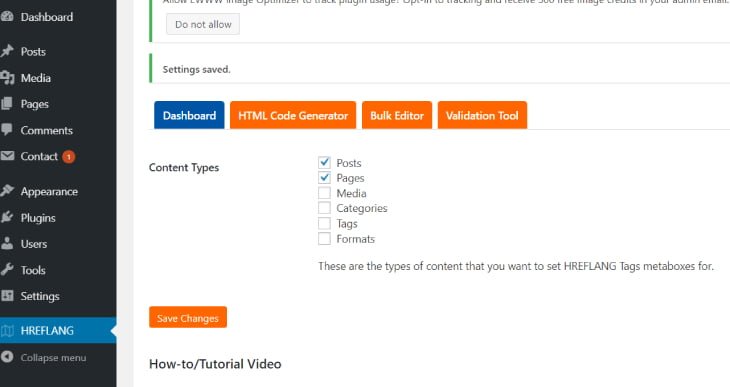Go to the Plugins menu label
Viewport: 730px width, 387px height.
click(x=38, y=218)
